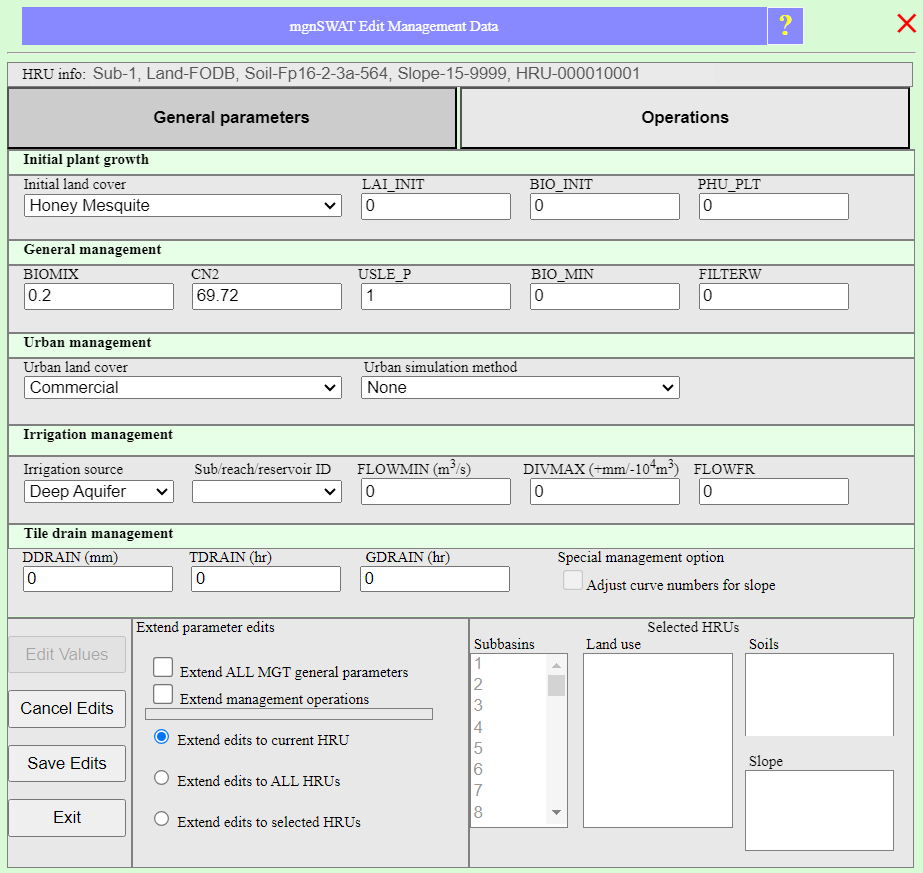
Task: Click the Land use list box
Action: coord(658,741)
